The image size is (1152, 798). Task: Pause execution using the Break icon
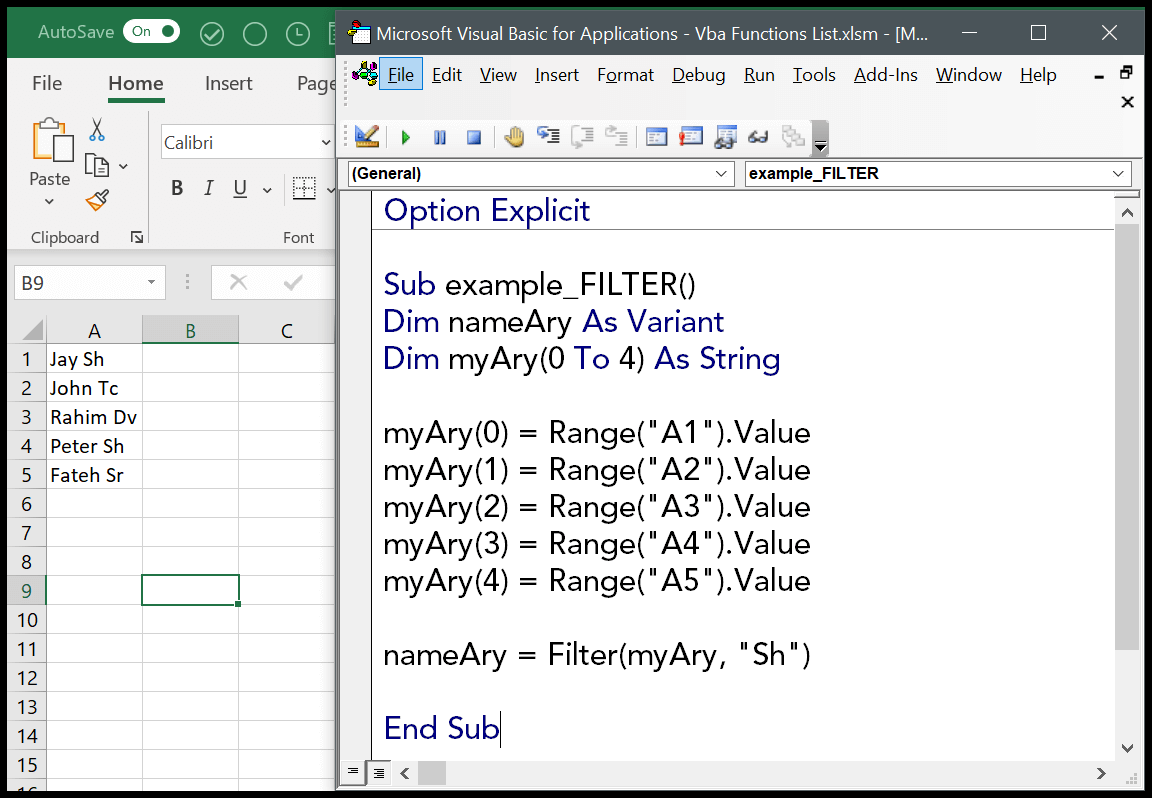coord(440,137)
